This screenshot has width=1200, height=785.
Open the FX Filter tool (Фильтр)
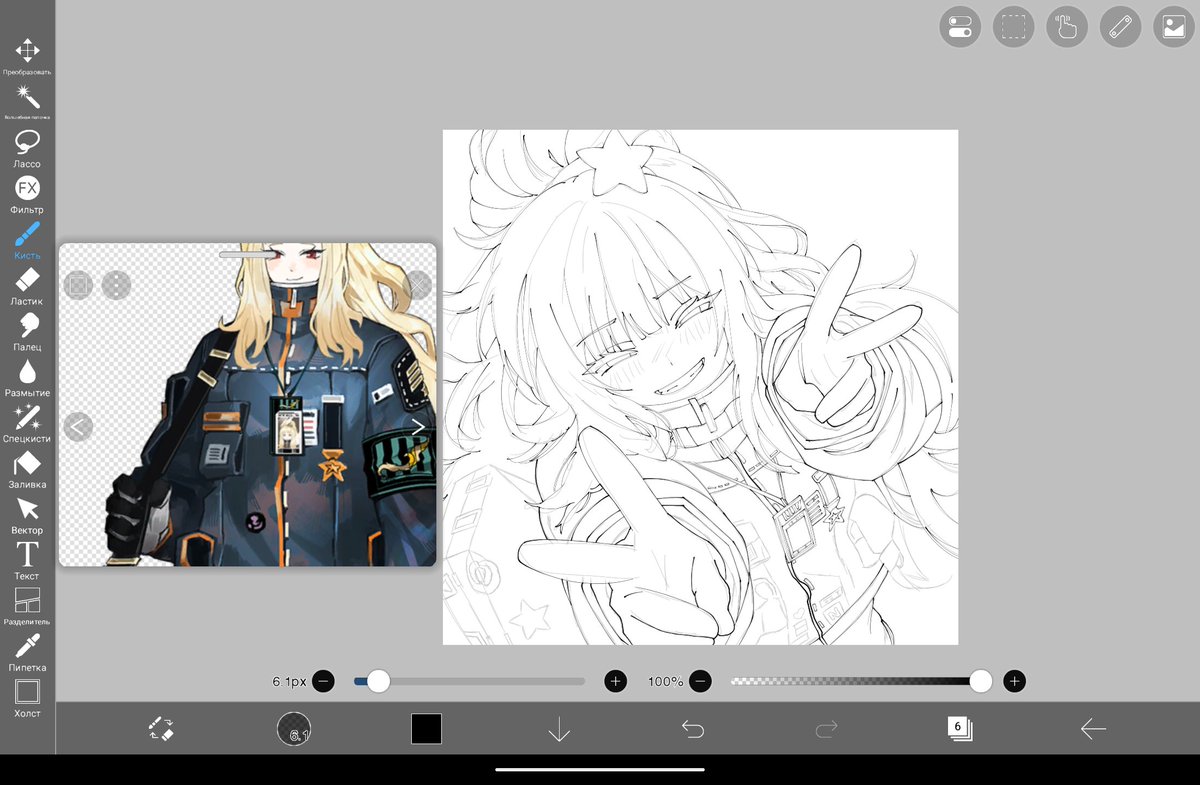[x=27, y=195]
